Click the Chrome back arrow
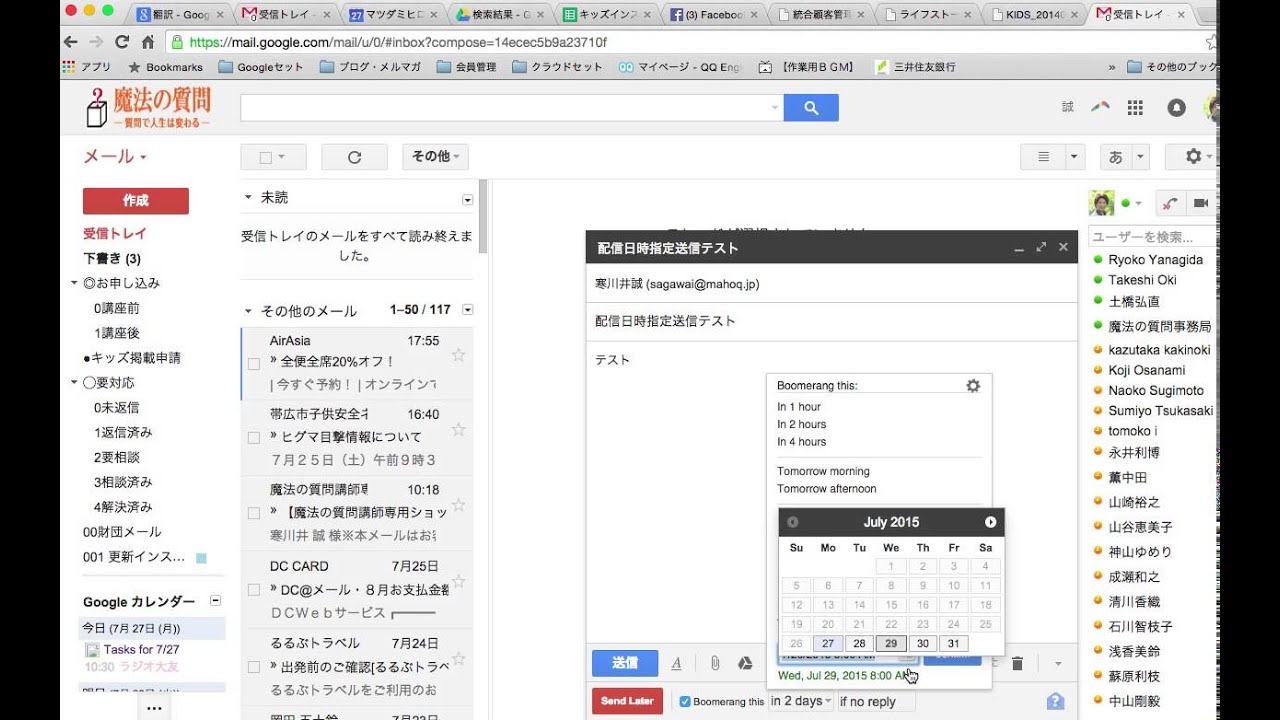The height and width of the screenshot is (720, 1280). [x=70, y=42]
